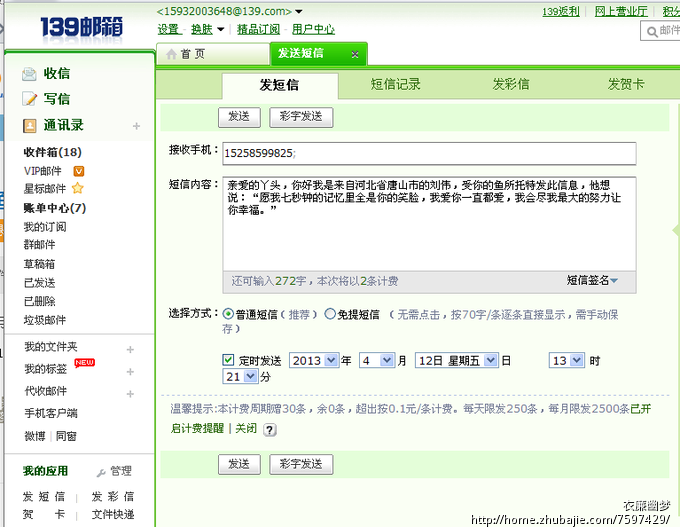The height and width of the screenshot is (527, 680).
Task: Expand the 短信签名 dropdown
Action: (592, 281)
